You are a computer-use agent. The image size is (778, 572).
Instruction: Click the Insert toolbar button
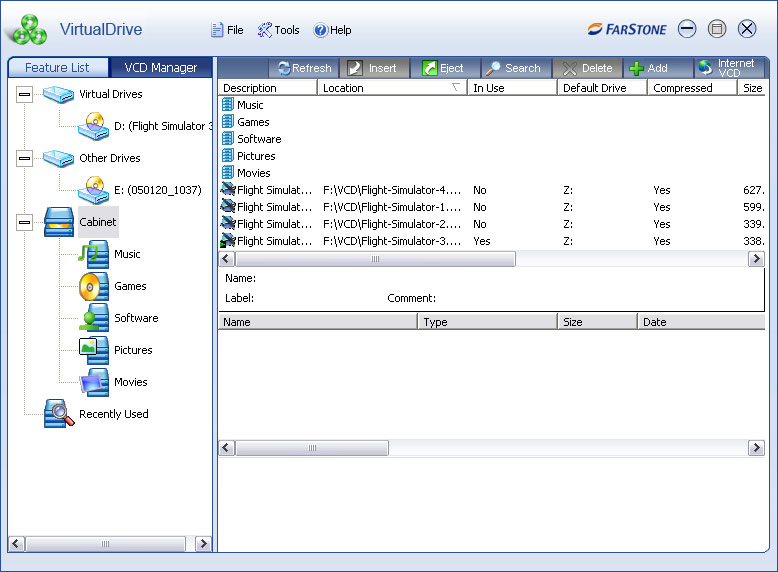pos(375,68)
